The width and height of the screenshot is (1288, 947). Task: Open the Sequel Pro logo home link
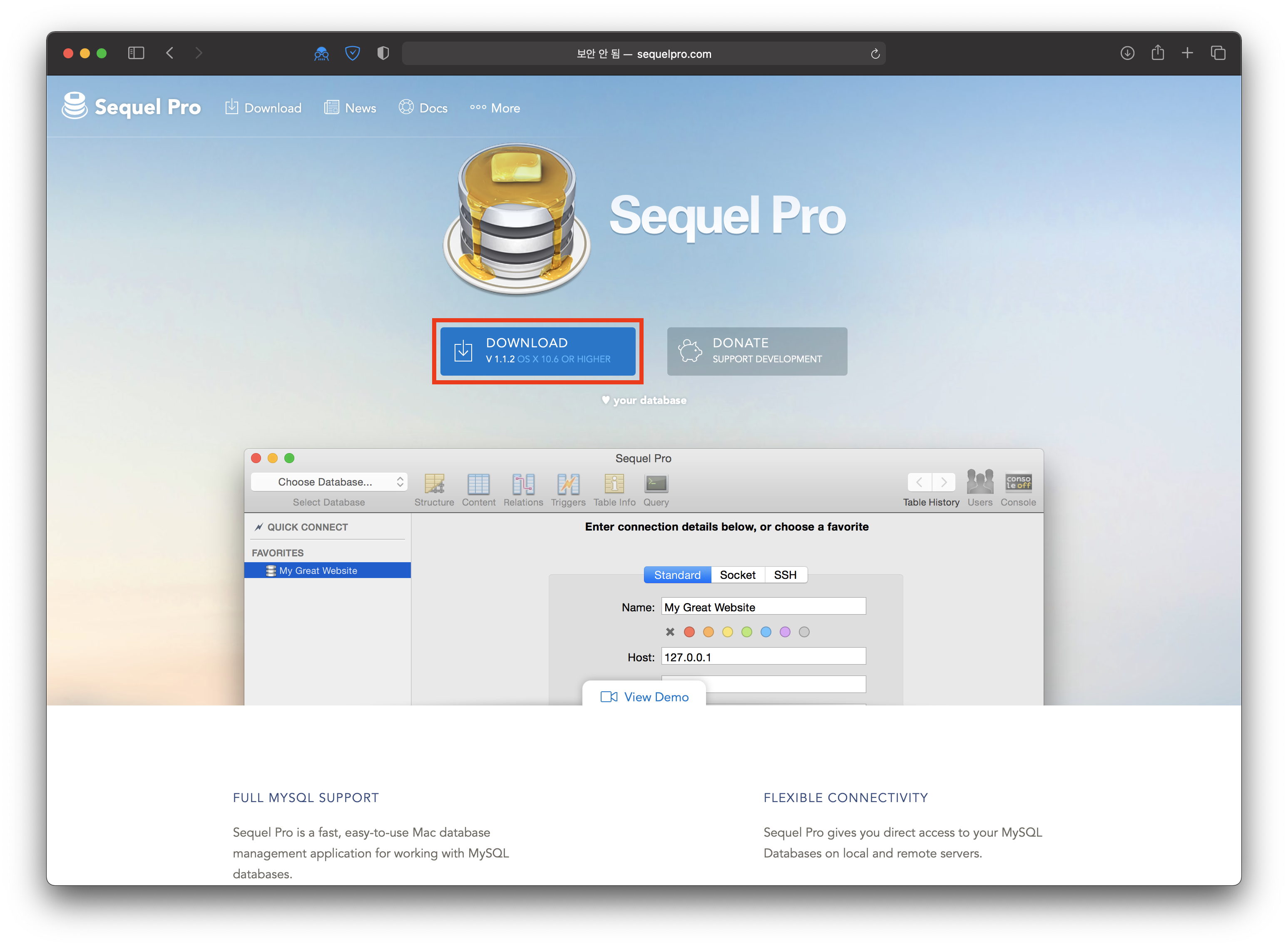pyautogui.click(x=131, y=107)
